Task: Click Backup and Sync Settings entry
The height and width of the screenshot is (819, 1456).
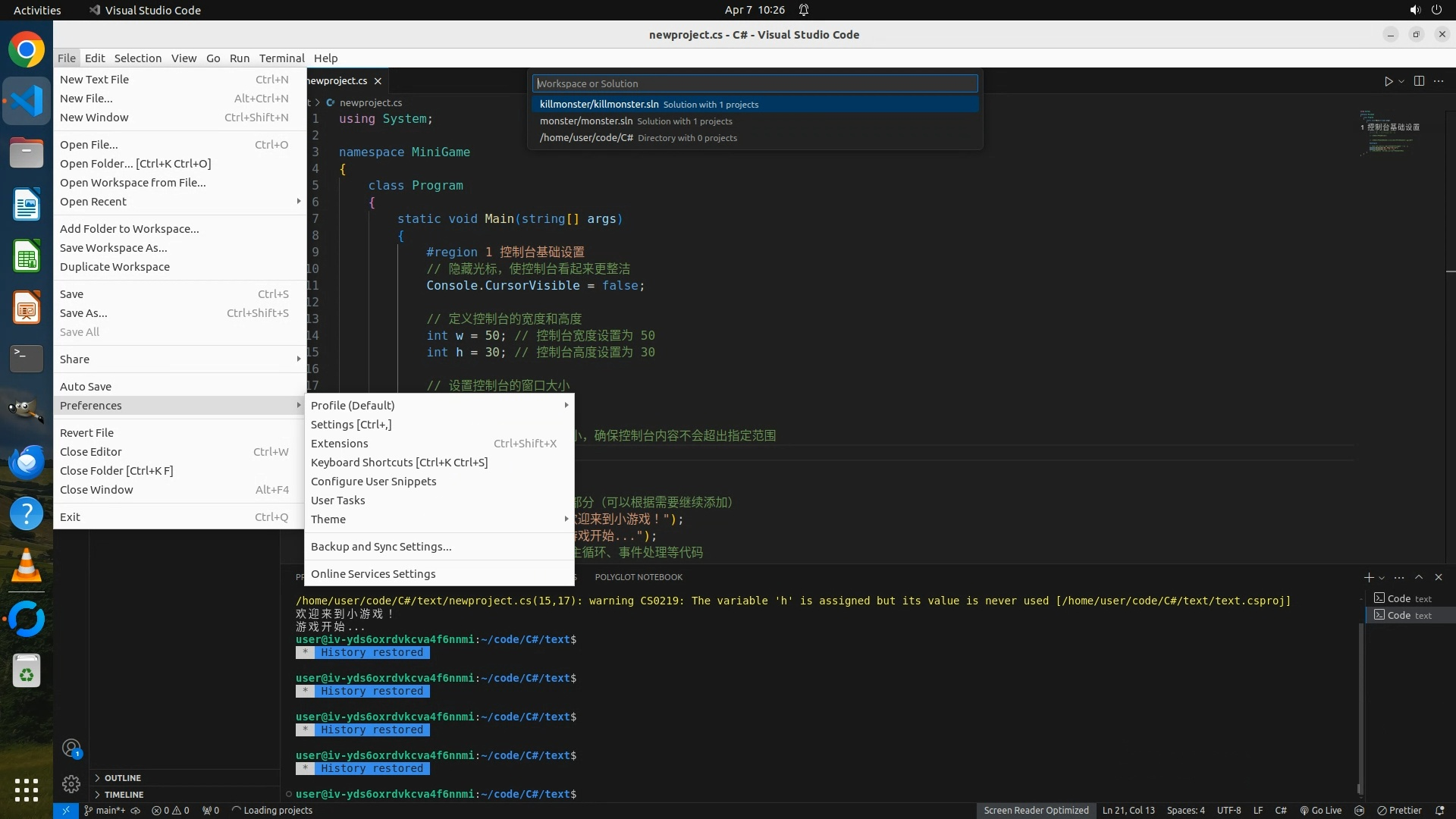Action: click(381, 546)
